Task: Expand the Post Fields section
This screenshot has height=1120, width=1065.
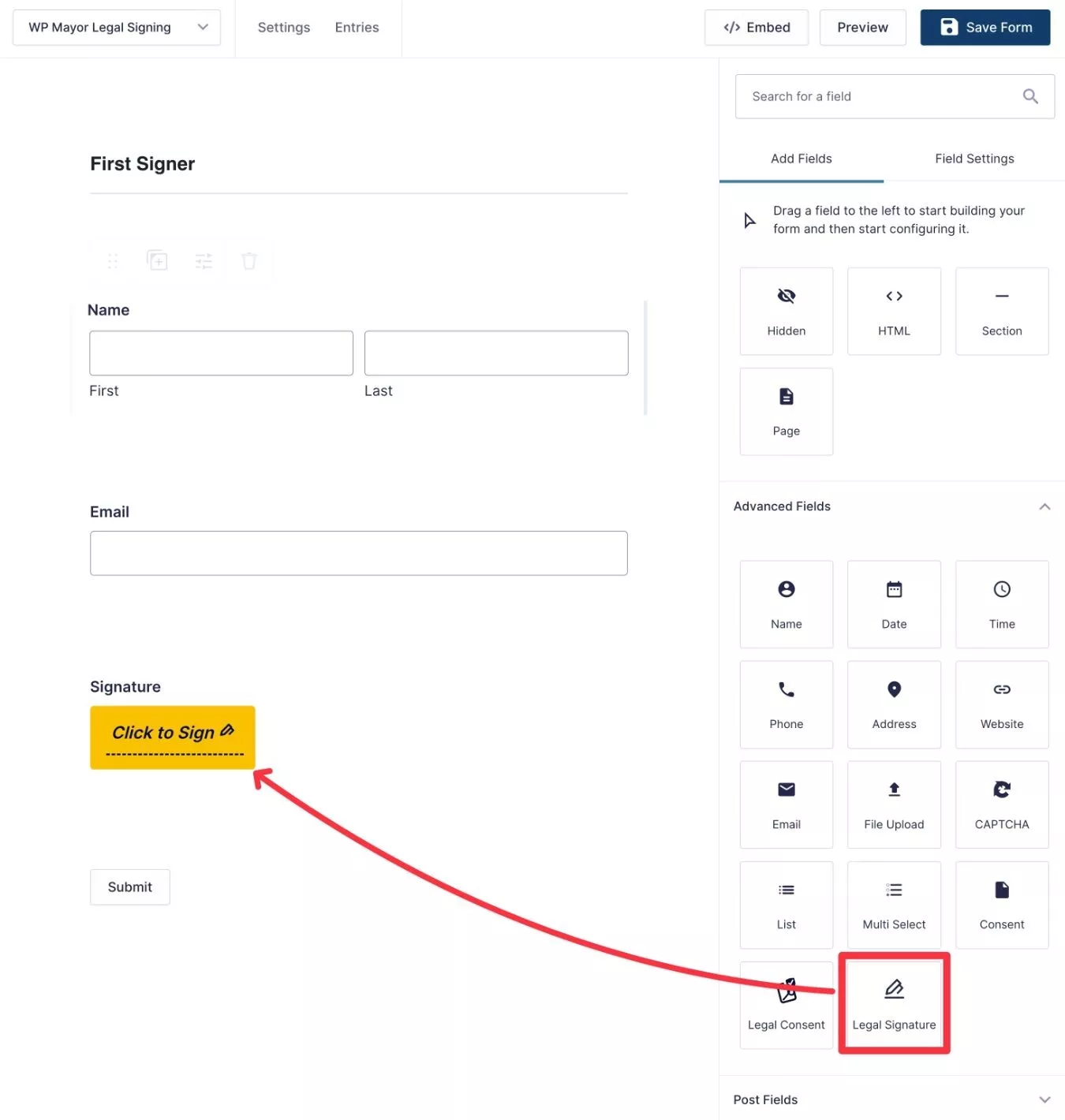Action: [x=1044, y=1099]
